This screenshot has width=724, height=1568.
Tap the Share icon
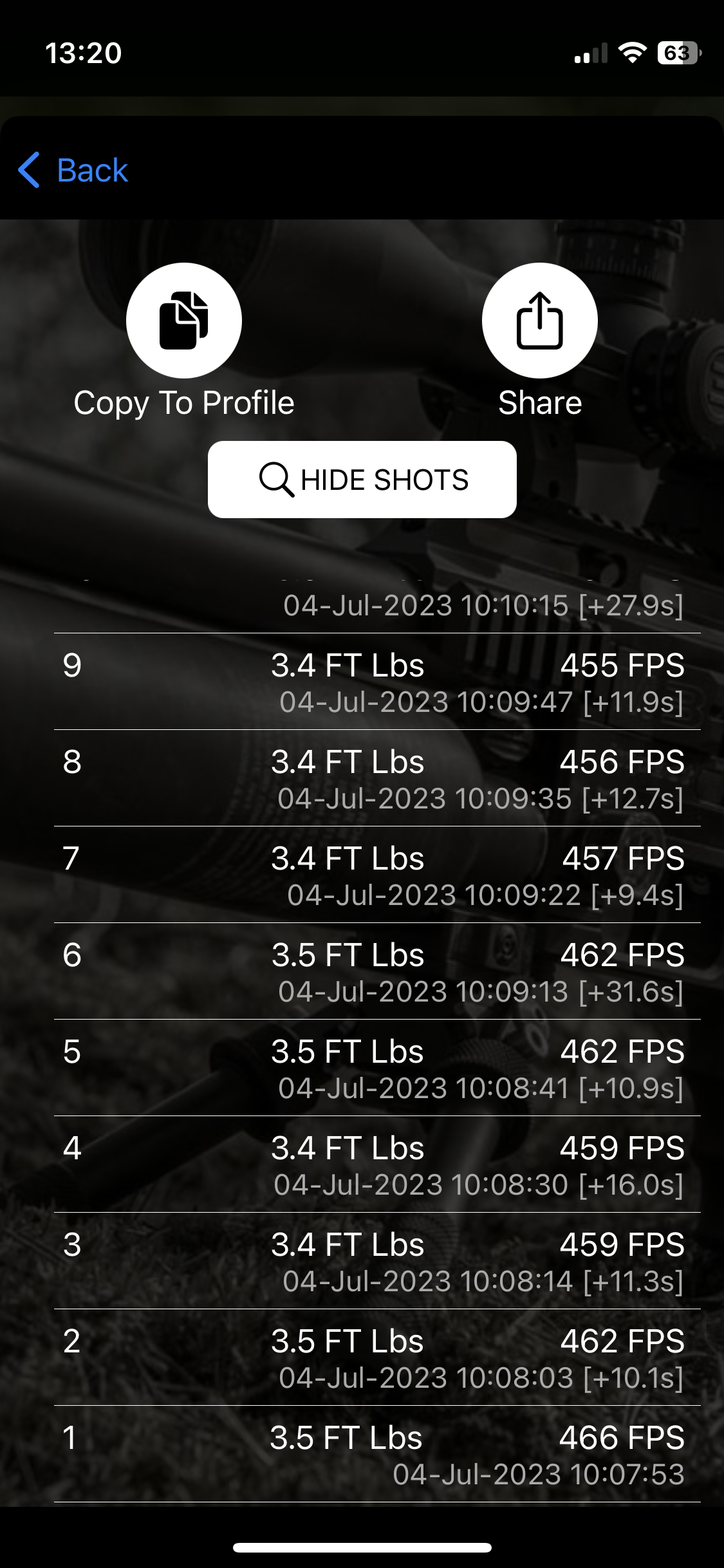[540, 320]
